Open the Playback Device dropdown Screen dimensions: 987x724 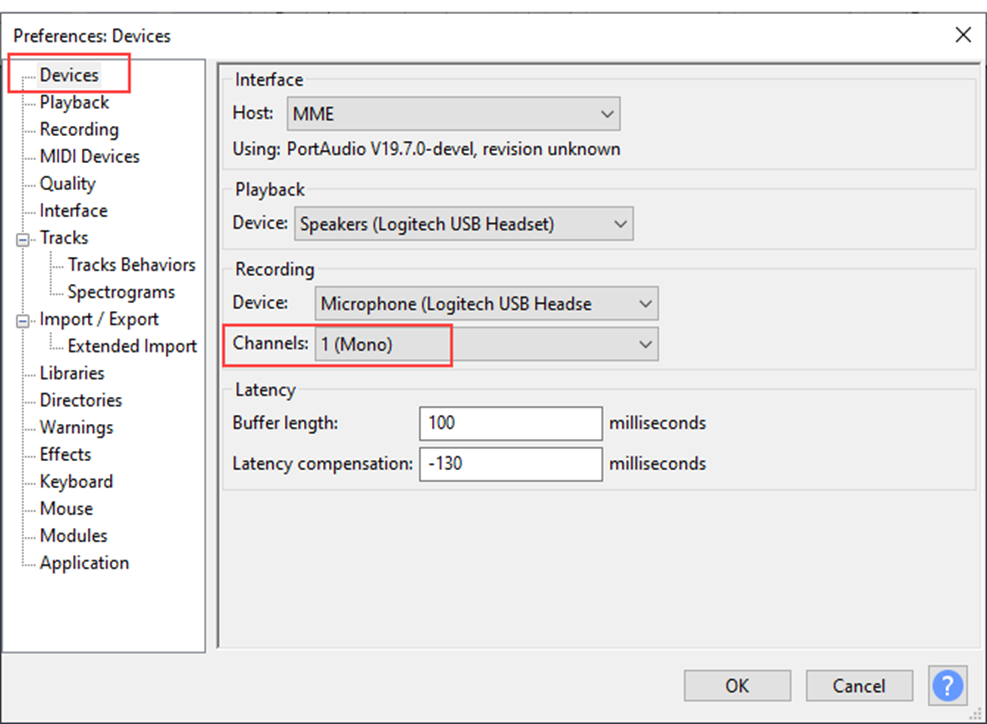(x=464, y=224)
